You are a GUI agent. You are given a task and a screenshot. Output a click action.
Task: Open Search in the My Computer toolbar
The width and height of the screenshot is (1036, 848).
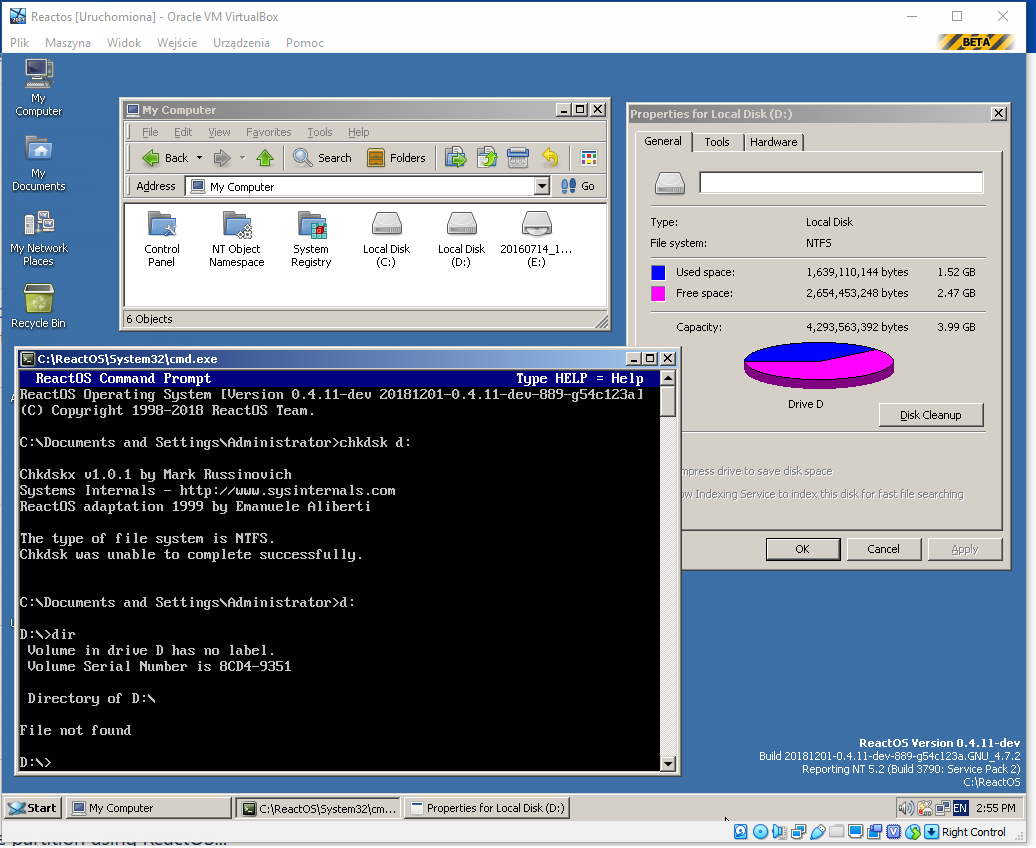pos(322,158)
